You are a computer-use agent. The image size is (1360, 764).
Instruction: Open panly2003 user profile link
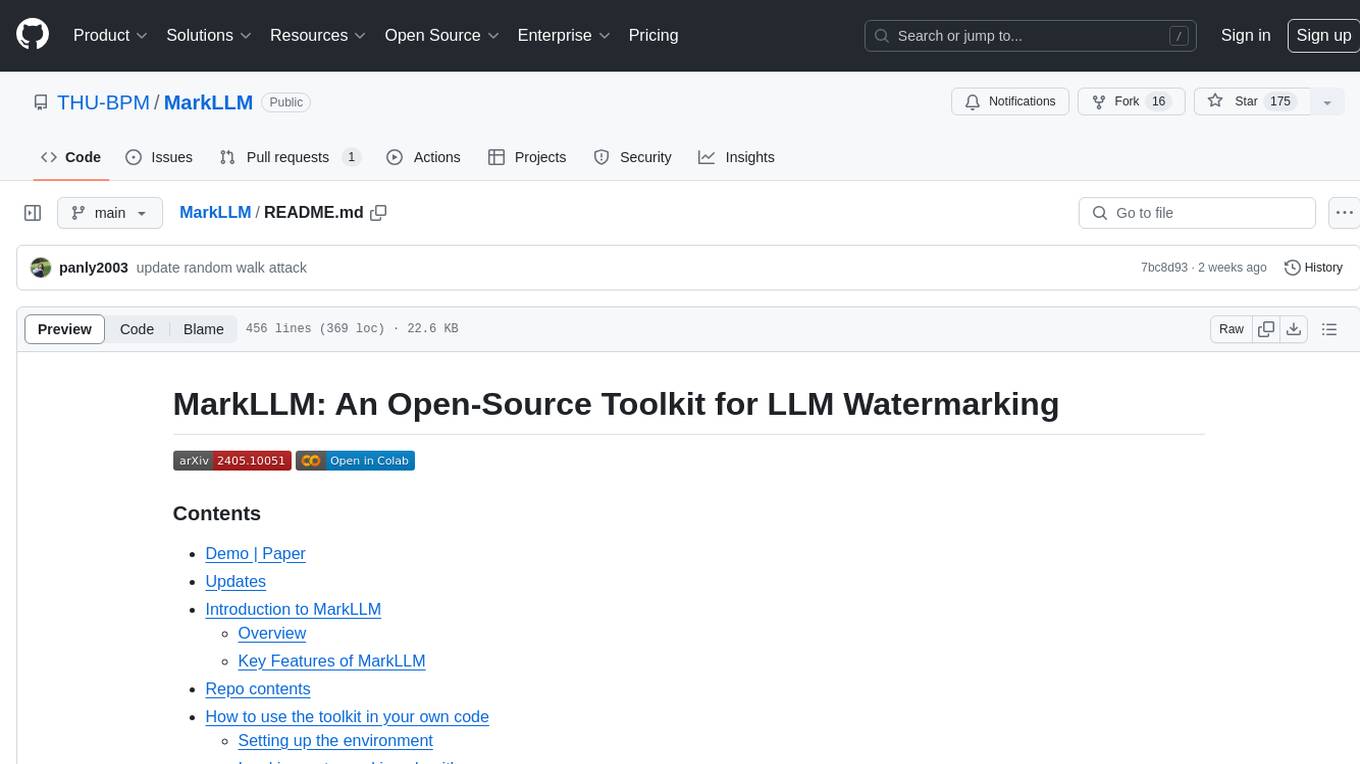pos(93,268)
